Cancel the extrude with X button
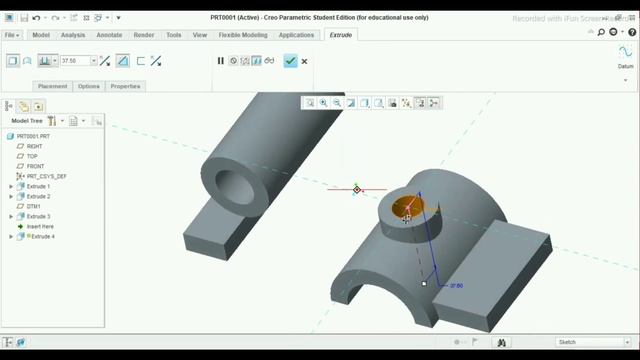640x360 pixels. (304, 61)
